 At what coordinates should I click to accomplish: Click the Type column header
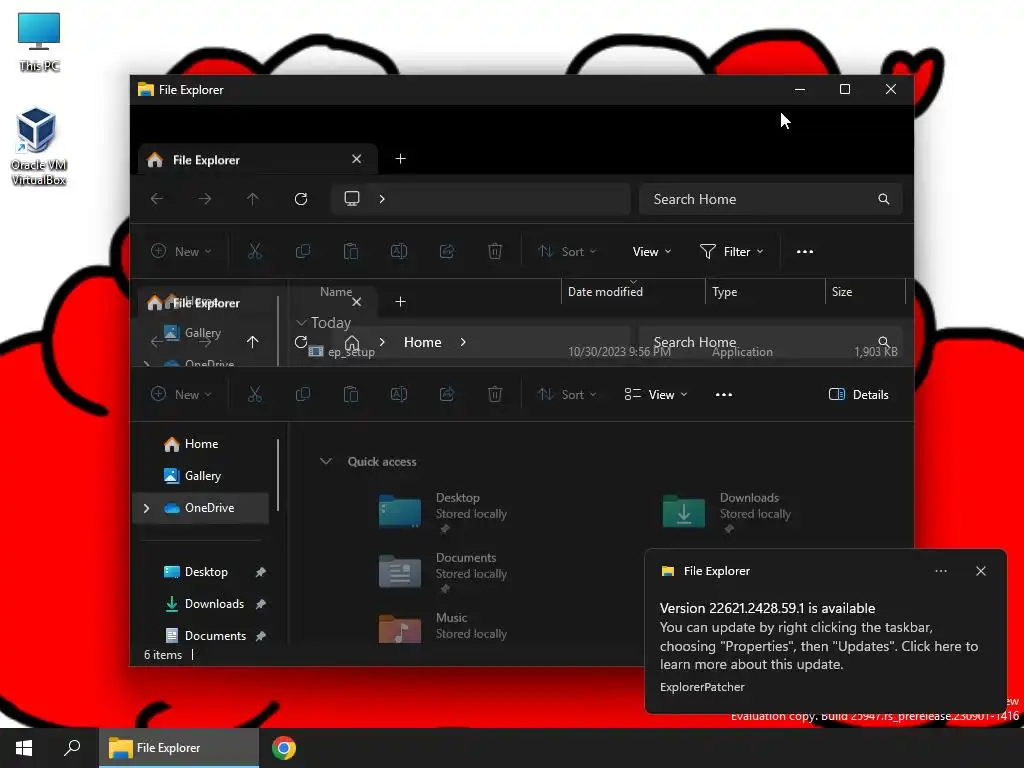coord(765,292)
